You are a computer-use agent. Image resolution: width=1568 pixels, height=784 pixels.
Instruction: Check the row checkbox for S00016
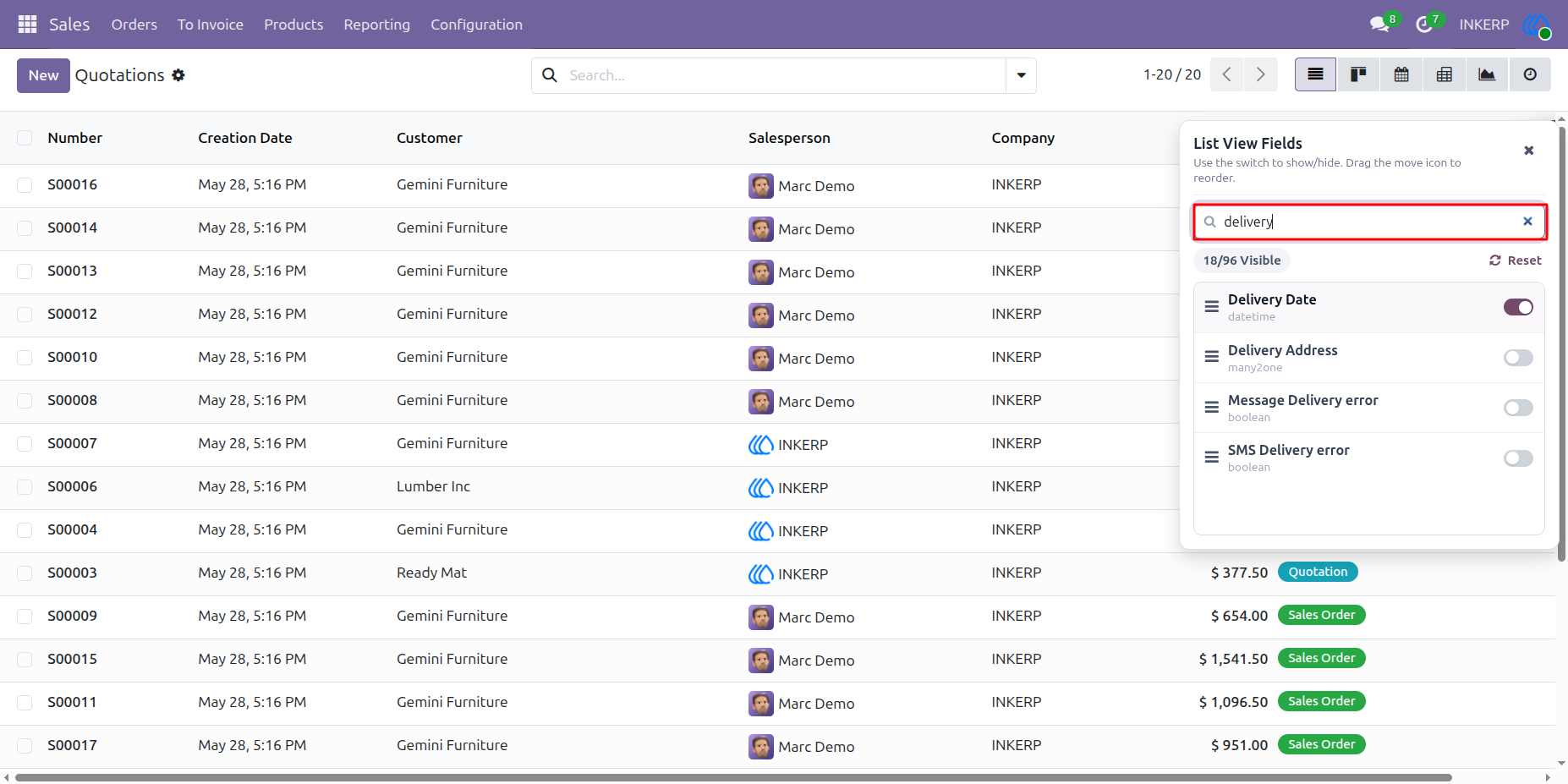tap(25, 184)
